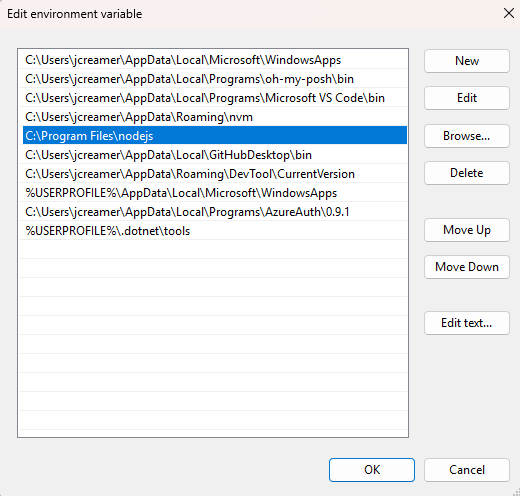Close the Edit environment variable window

tap(509, 14)
